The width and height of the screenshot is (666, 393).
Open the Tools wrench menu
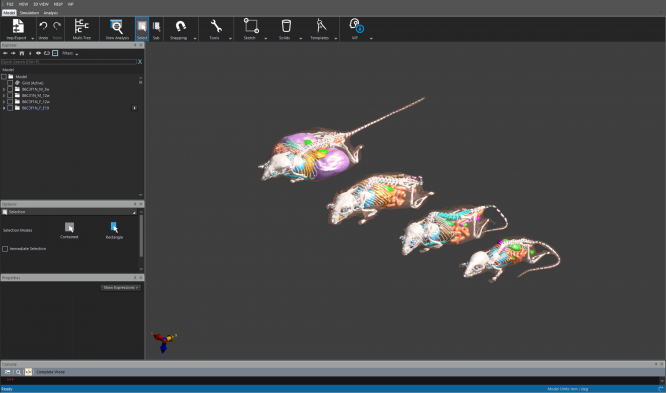[216, 26]
